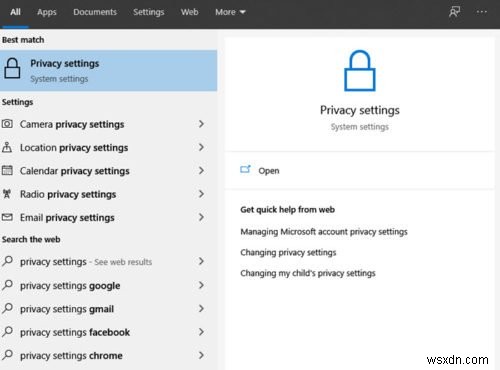Select 'privacy settings google' web suggestion
This screenshot has height=370, width=500.
(x=70, y=286)
